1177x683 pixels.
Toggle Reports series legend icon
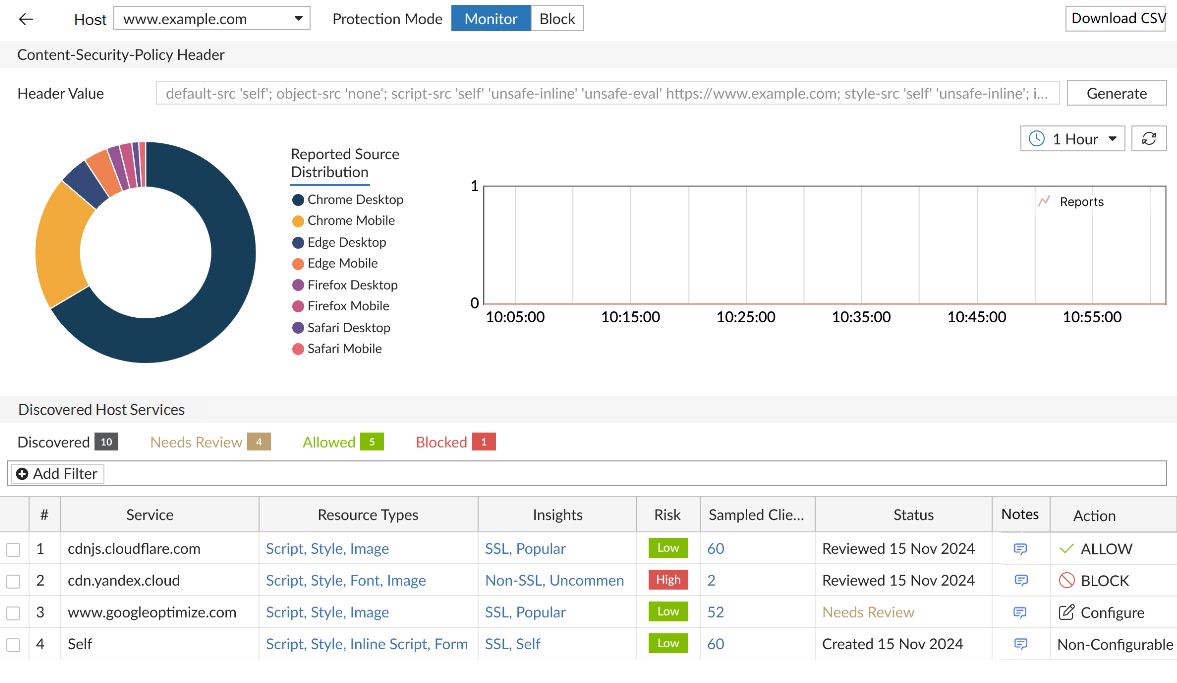[1044, 201]
